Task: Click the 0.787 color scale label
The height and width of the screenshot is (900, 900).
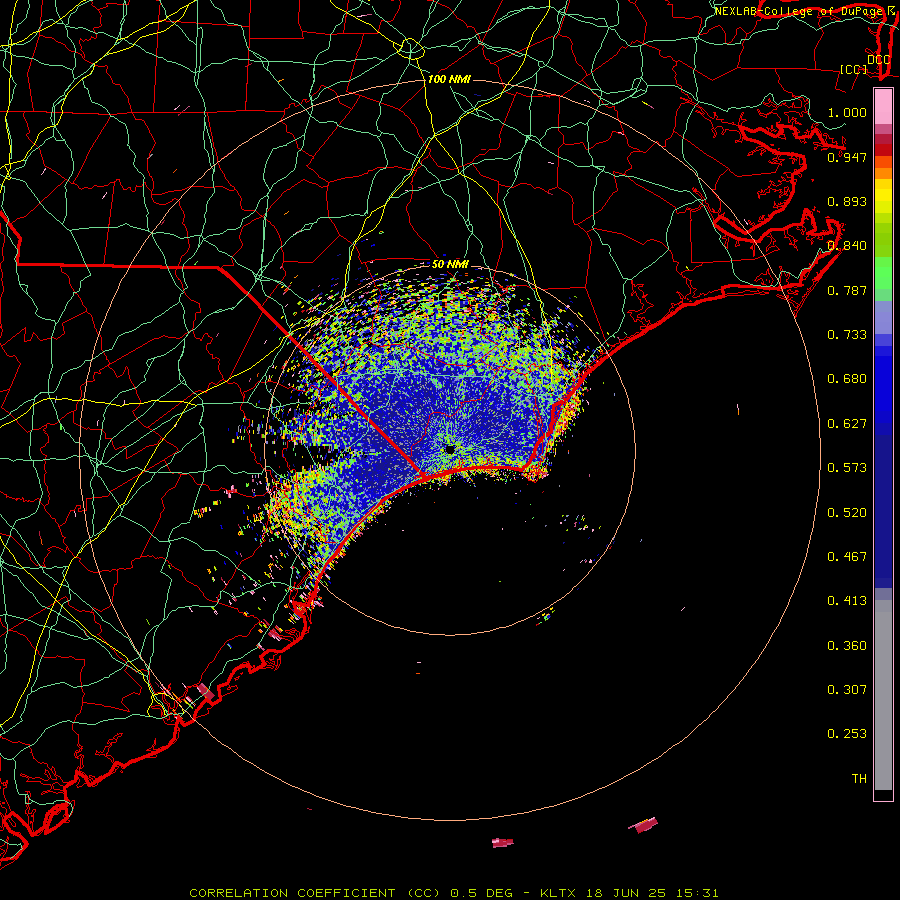Action: click(847, 290)
